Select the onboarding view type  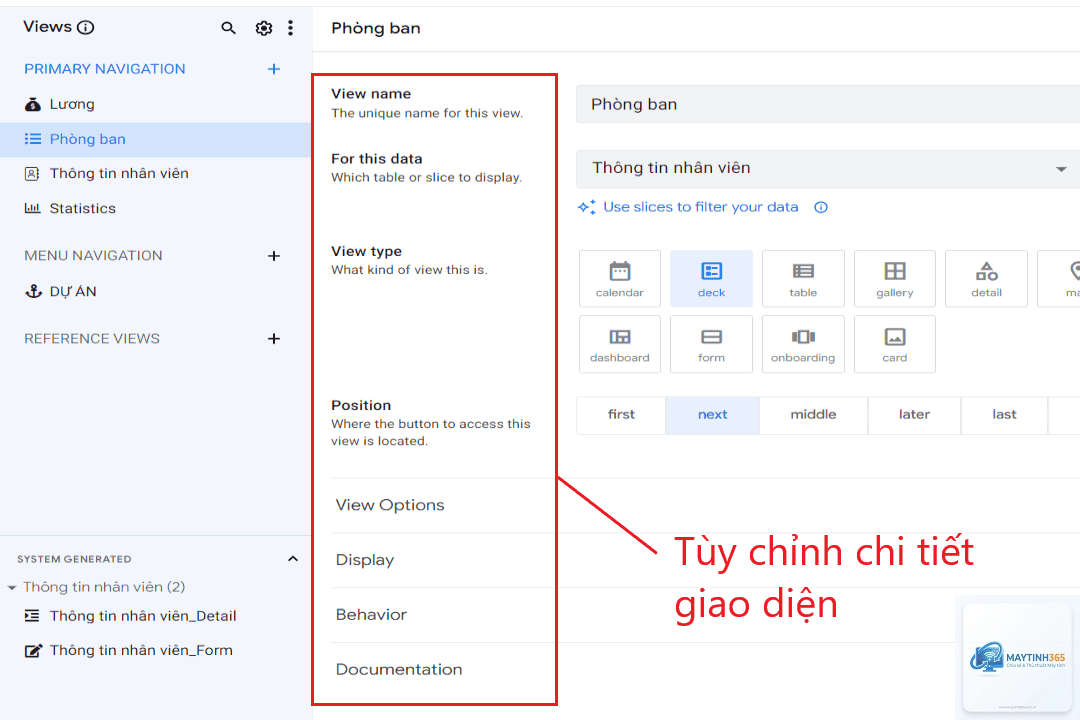[x=803, y=344]
